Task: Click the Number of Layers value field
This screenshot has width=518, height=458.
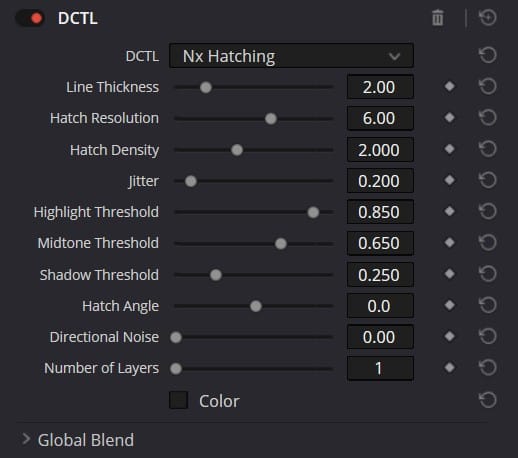Action: (380, 368)
